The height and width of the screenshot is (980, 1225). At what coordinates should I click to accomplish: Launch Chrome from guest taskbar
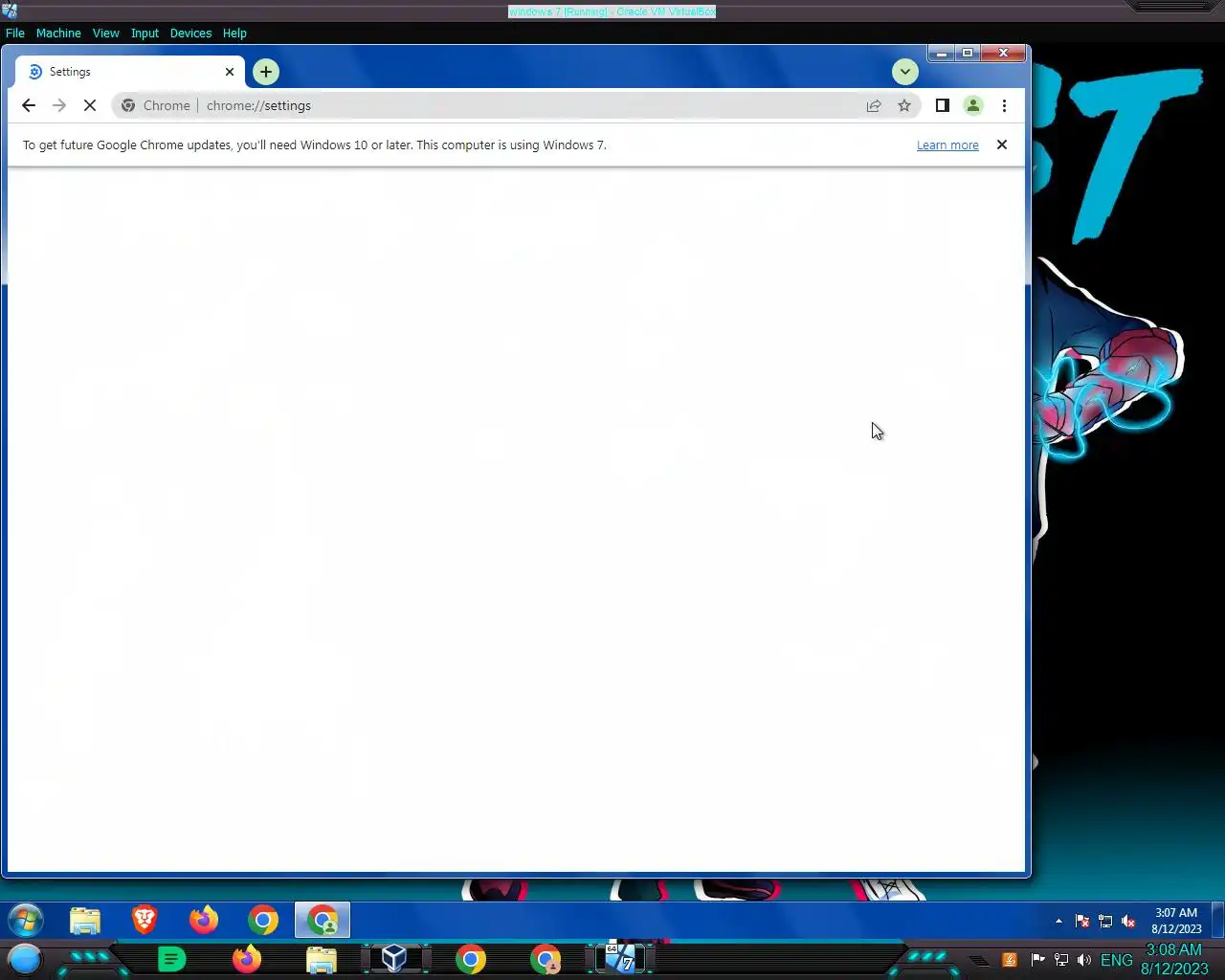(x=263, y=921)
